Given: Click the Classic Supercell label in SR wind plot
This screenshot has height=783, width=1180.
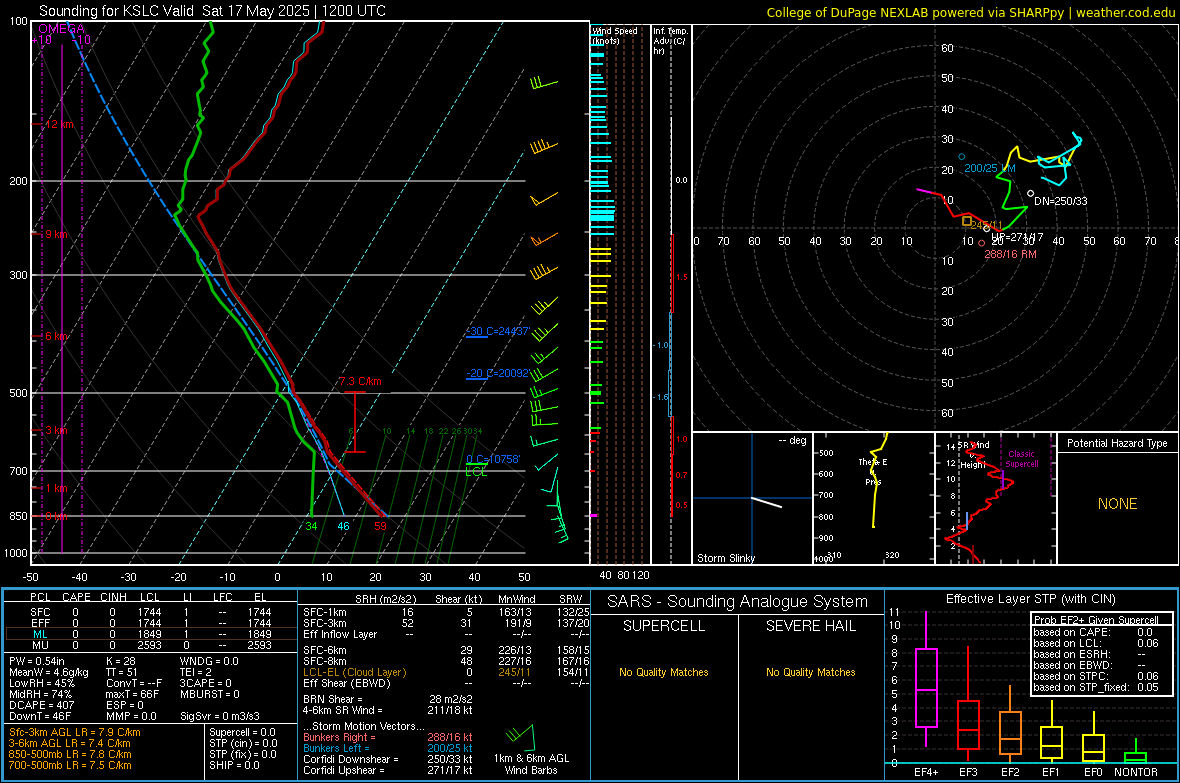Looking at the screenshot, I should [1022, 459].
